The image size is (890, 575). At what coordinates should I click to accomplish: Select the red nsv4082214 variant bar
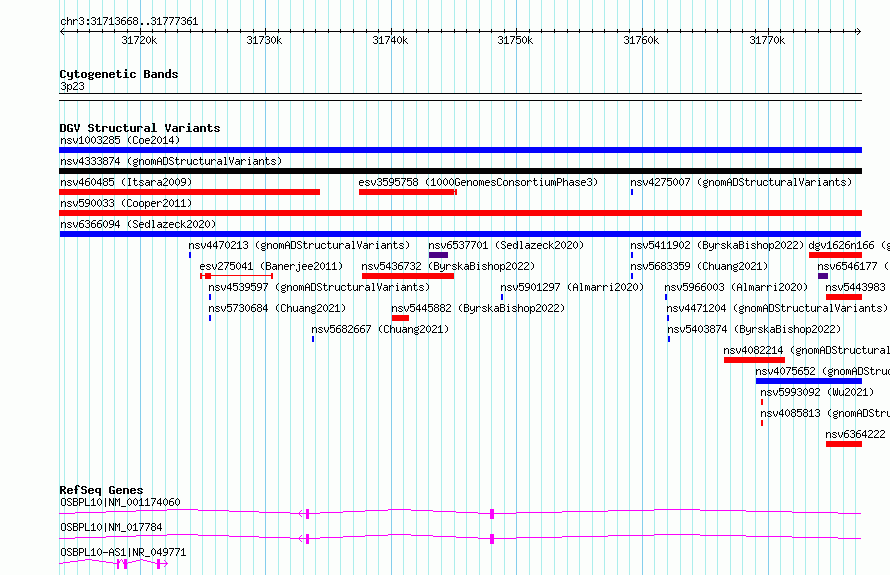click(754, 360)
